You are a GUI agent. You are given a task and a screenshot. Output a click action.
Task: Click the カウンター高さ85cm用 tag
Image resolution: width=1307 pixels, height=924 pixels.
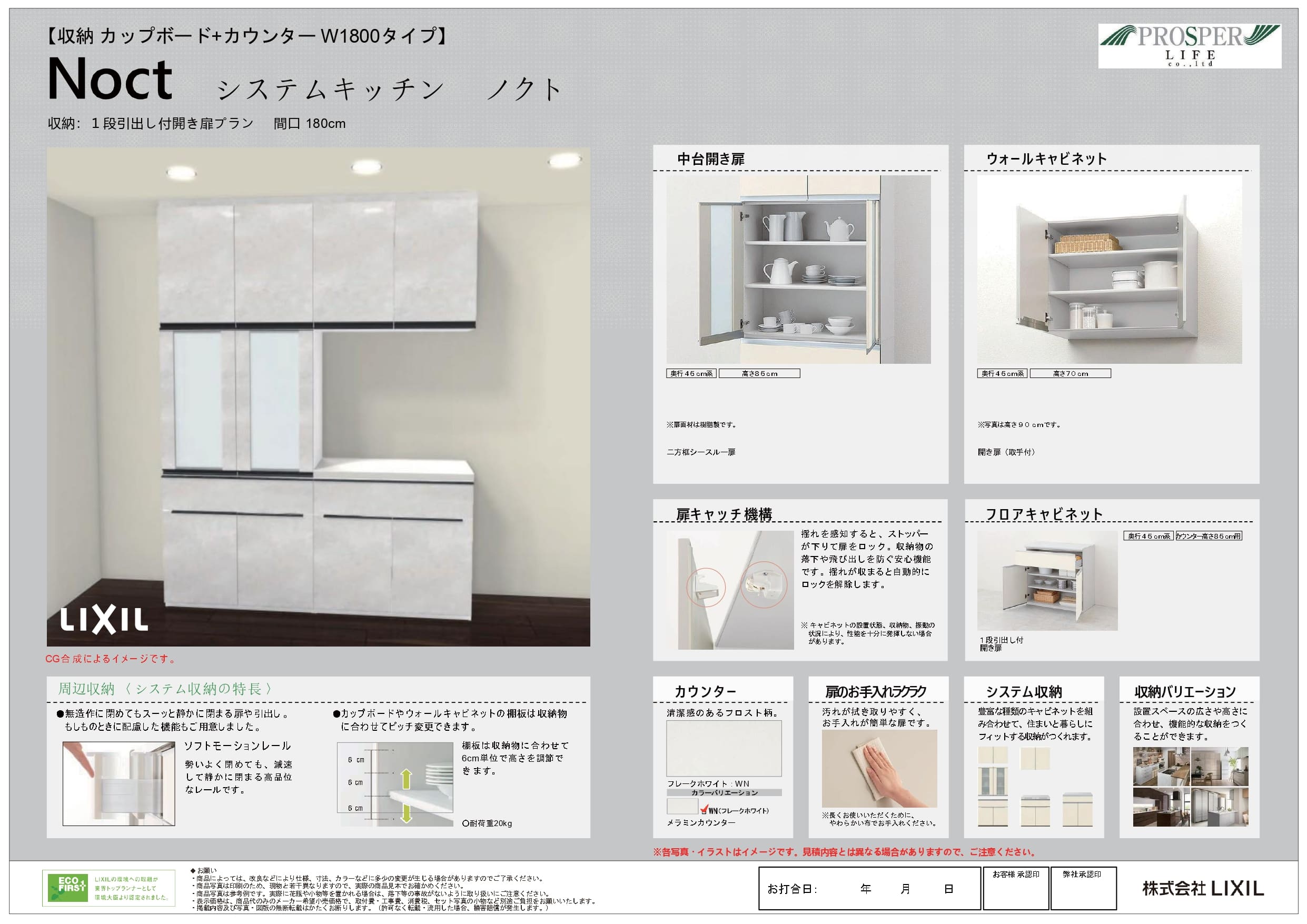(x=1209, y=536)
